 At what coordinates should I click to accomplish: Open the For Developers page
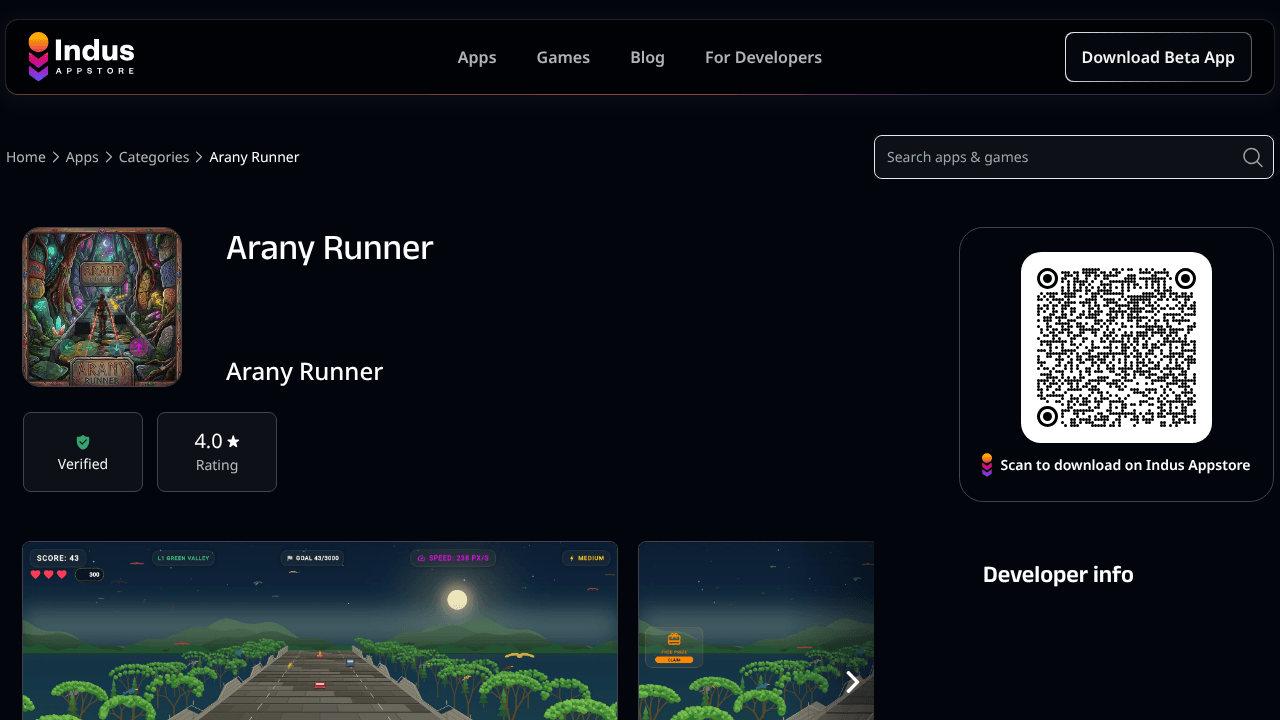point(763,57)
